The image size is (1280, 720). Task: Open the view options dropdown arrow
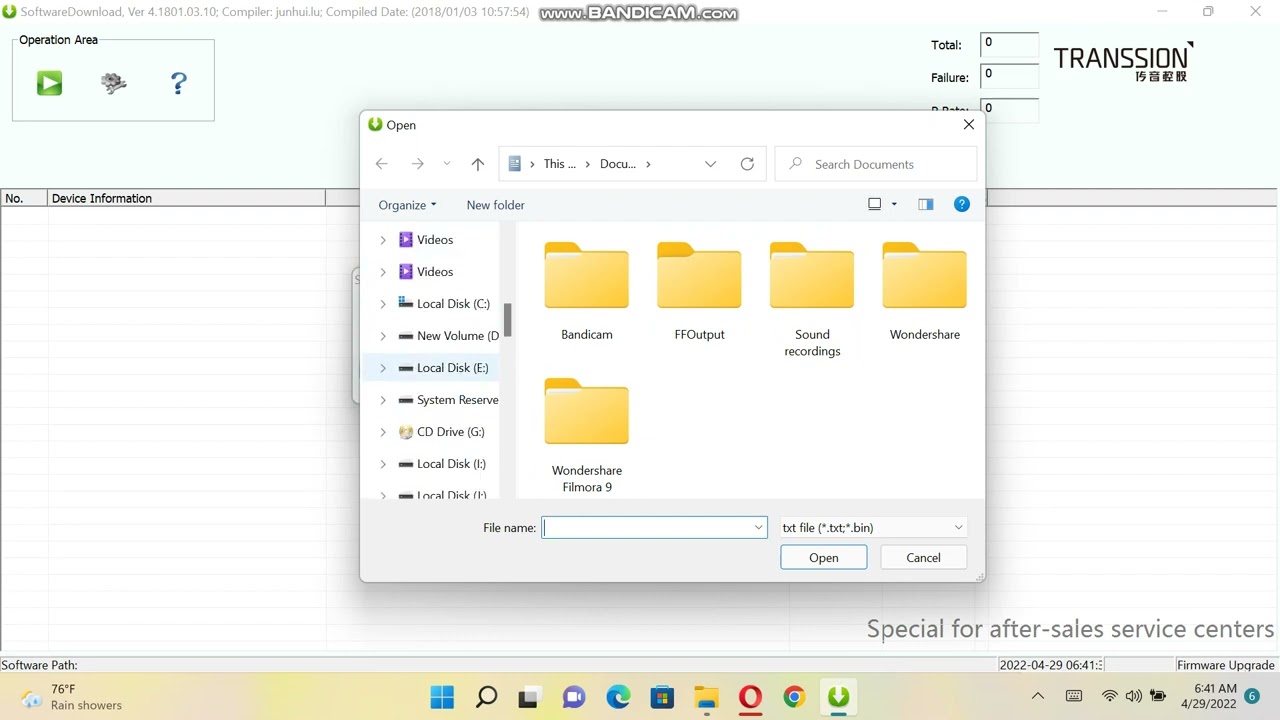pos(894,204)
